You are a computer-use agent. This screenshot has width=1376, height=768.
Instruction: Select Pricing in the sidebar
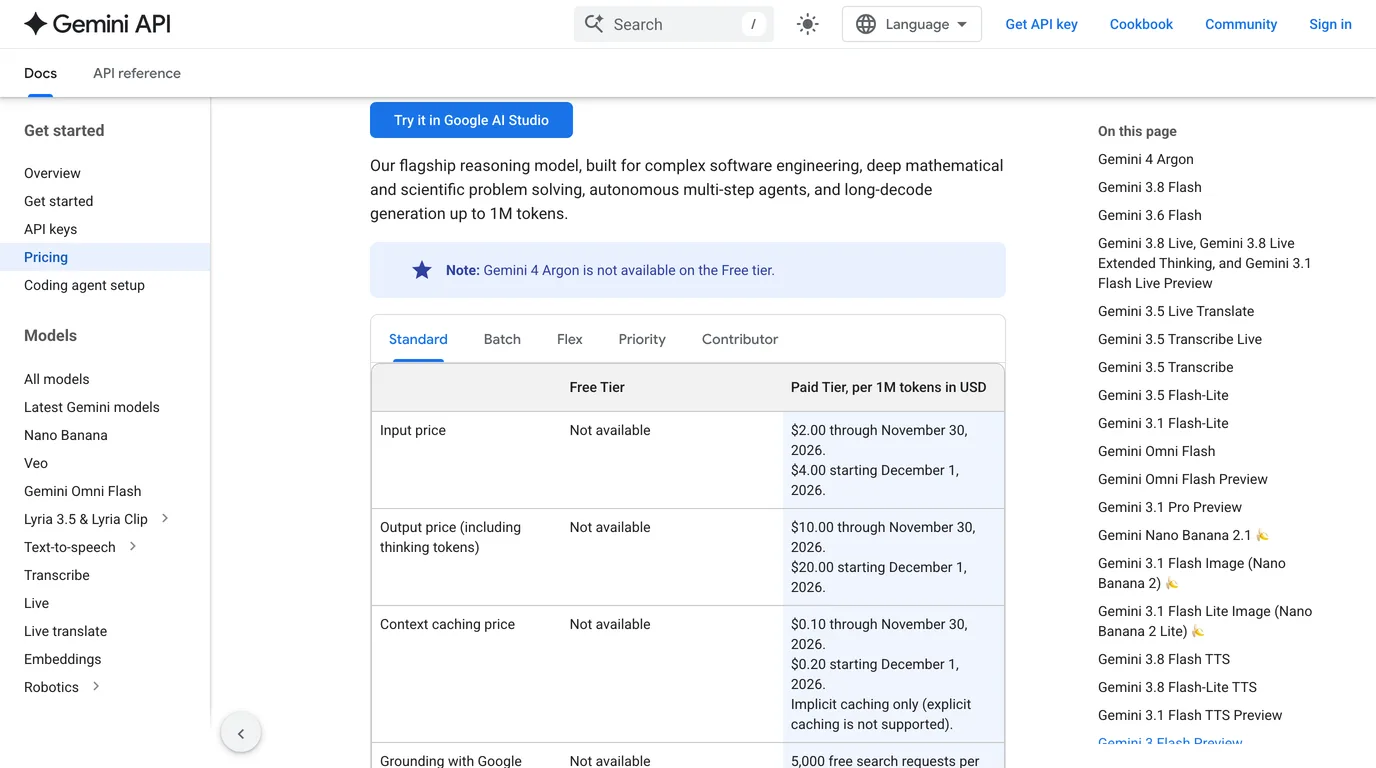(x=46, y=257)
